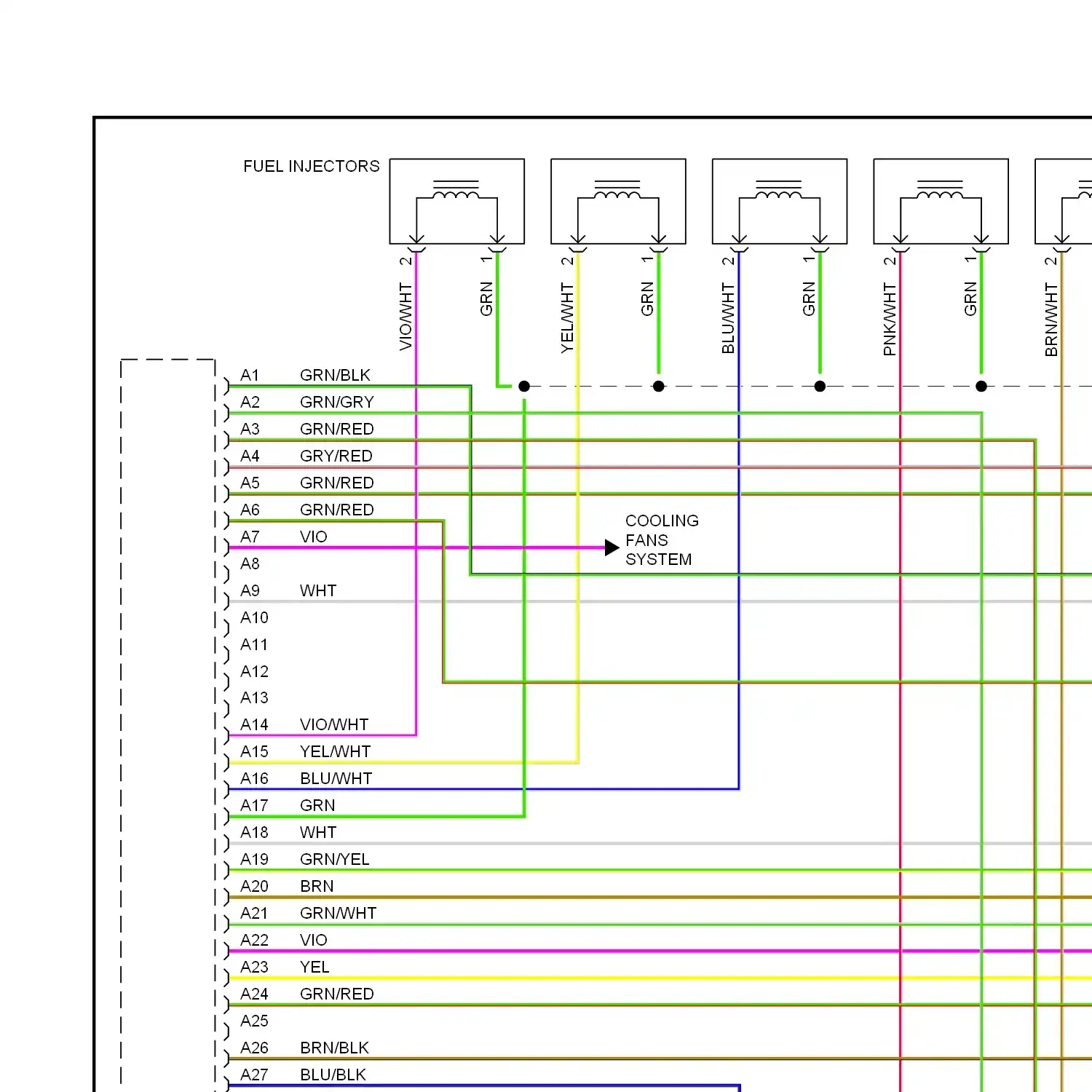Select the GRN/BLK wire color label
Image resolution: width=1092 pixels, height=1092 pixels.
coord(335,376)
